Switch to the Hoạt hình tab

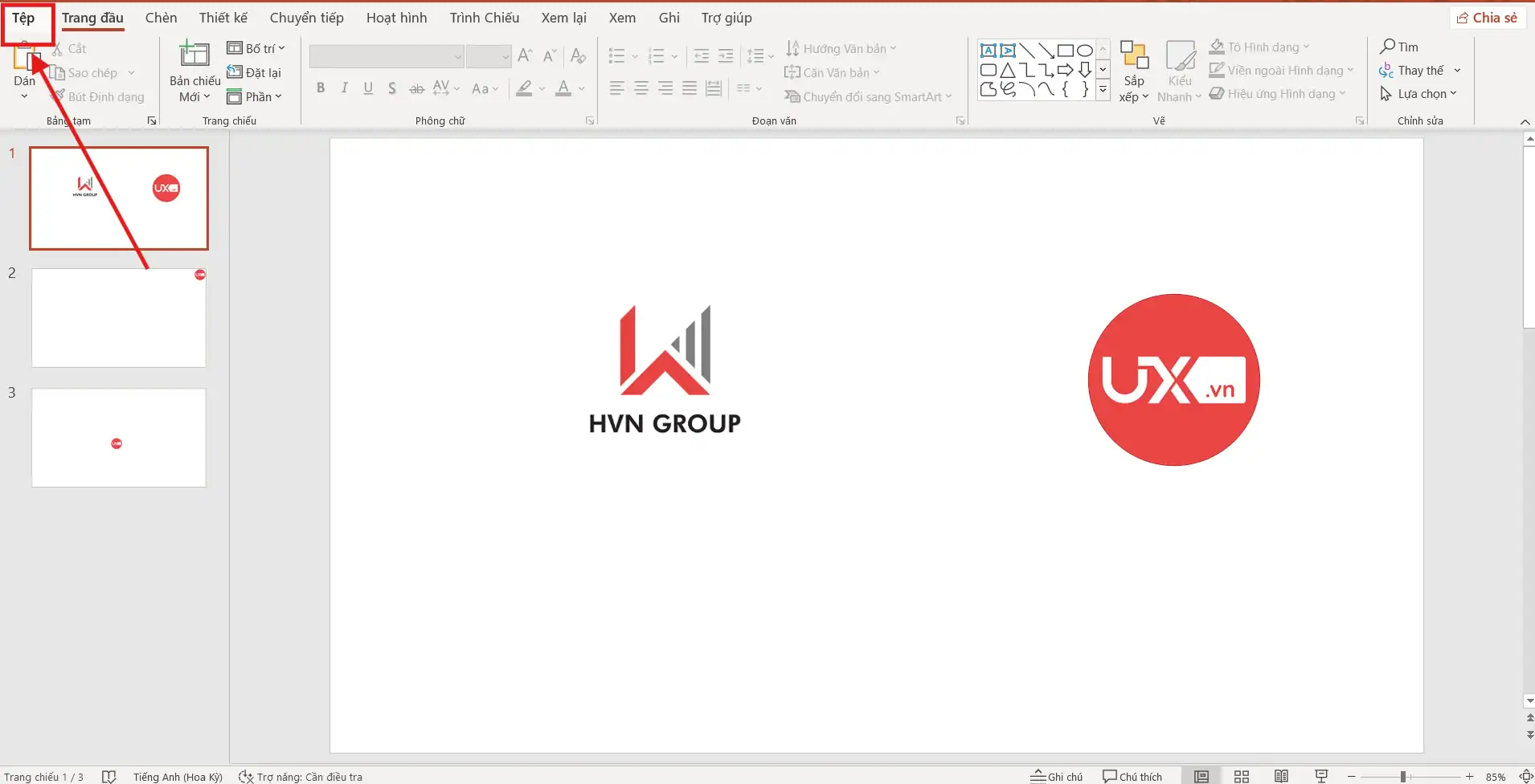coord(397,18)
